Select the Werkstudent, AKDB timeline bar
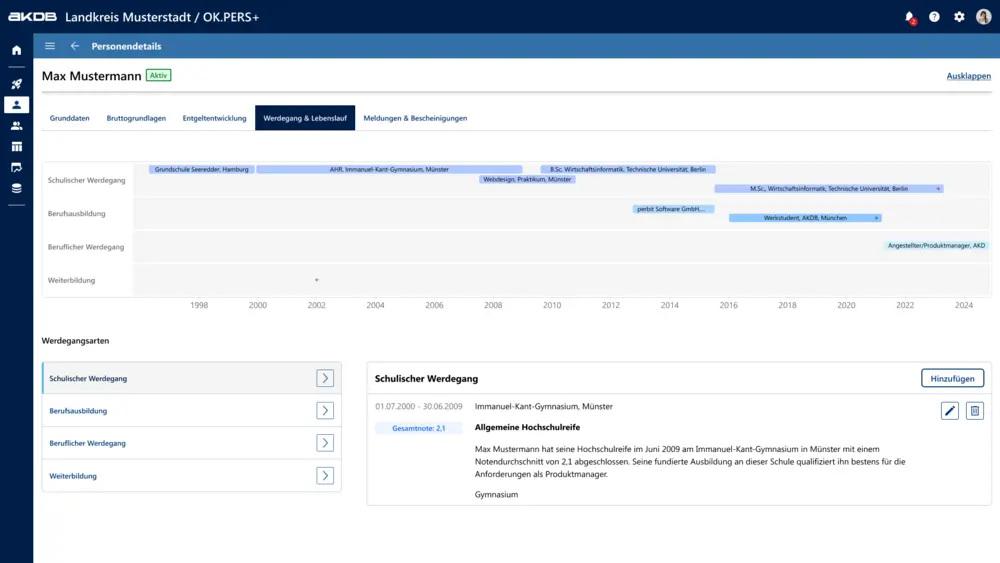The height and width of the screenshot is (563, 1000). click(x=804, y=217)
